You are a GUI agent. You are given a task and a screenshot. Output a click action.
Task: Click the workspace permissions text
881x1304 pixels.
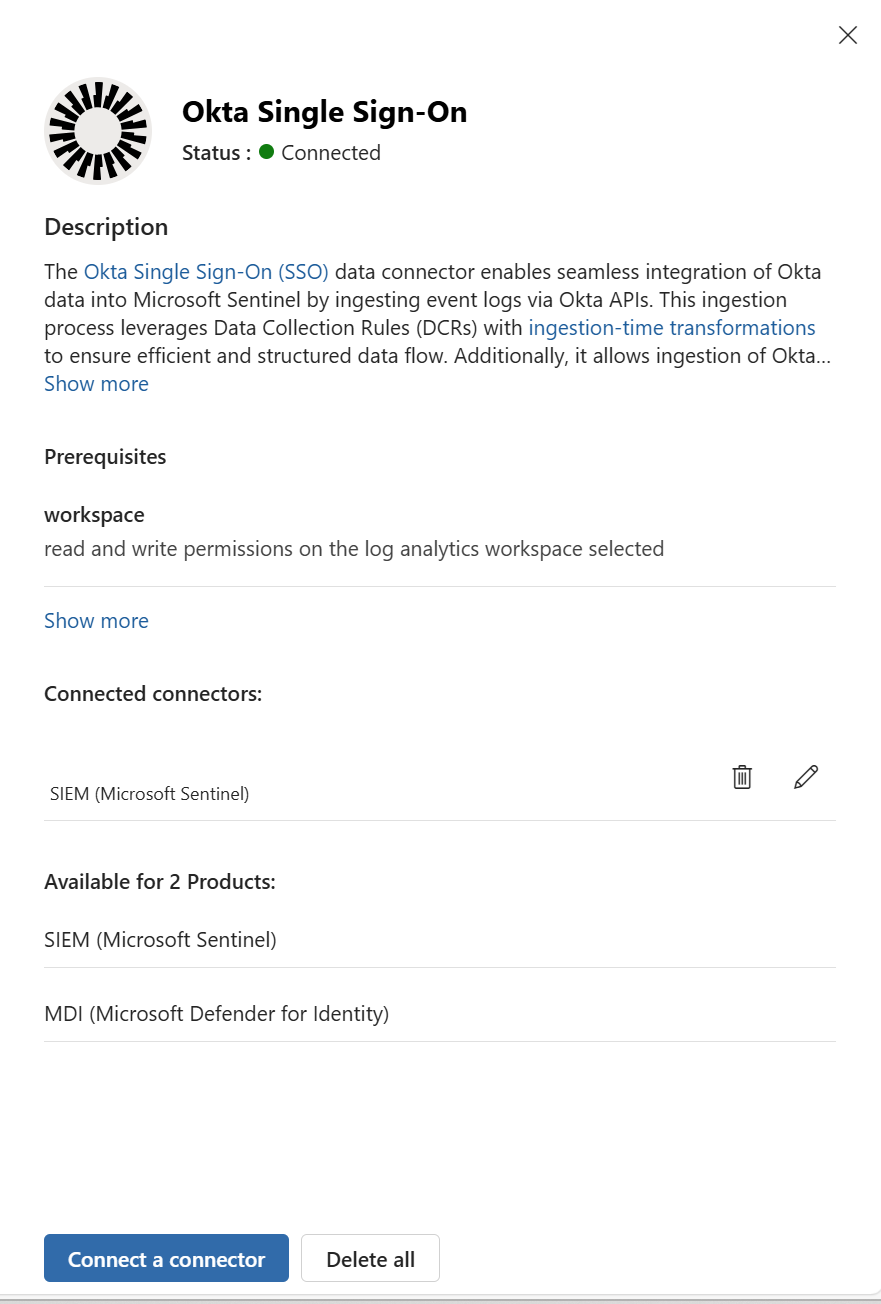tap(353, 548)
